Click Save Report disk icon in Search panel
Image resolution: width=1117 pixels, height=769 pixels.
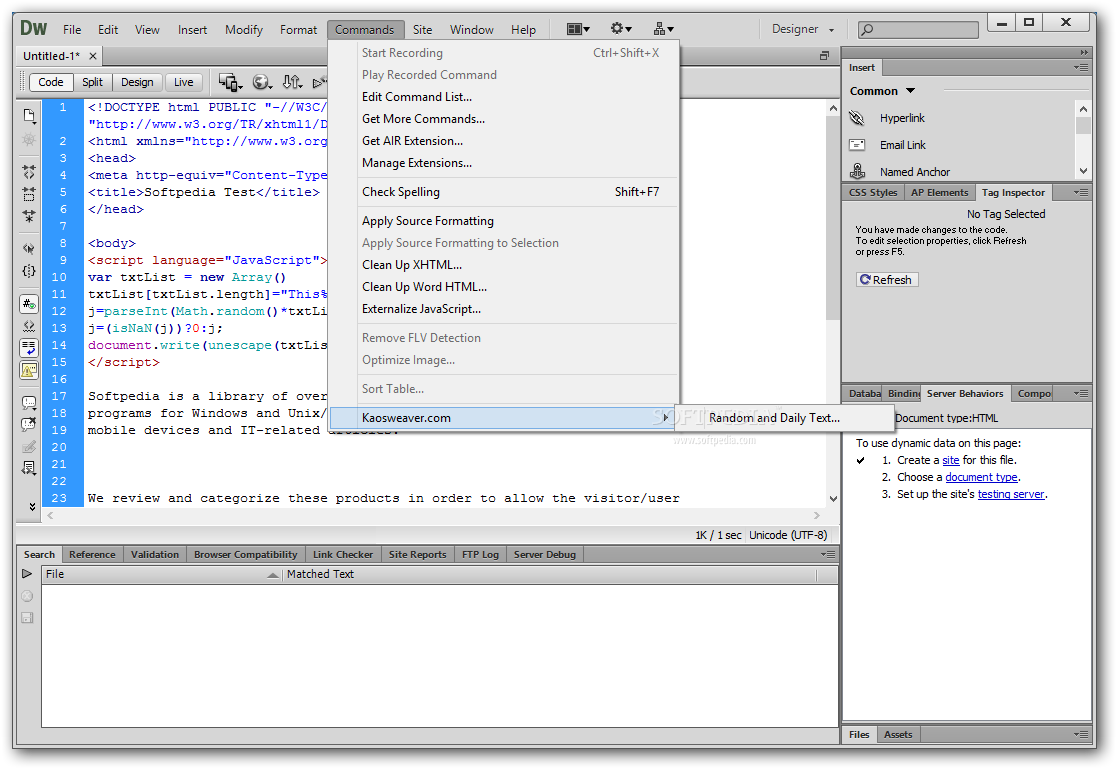click(27, 618)
